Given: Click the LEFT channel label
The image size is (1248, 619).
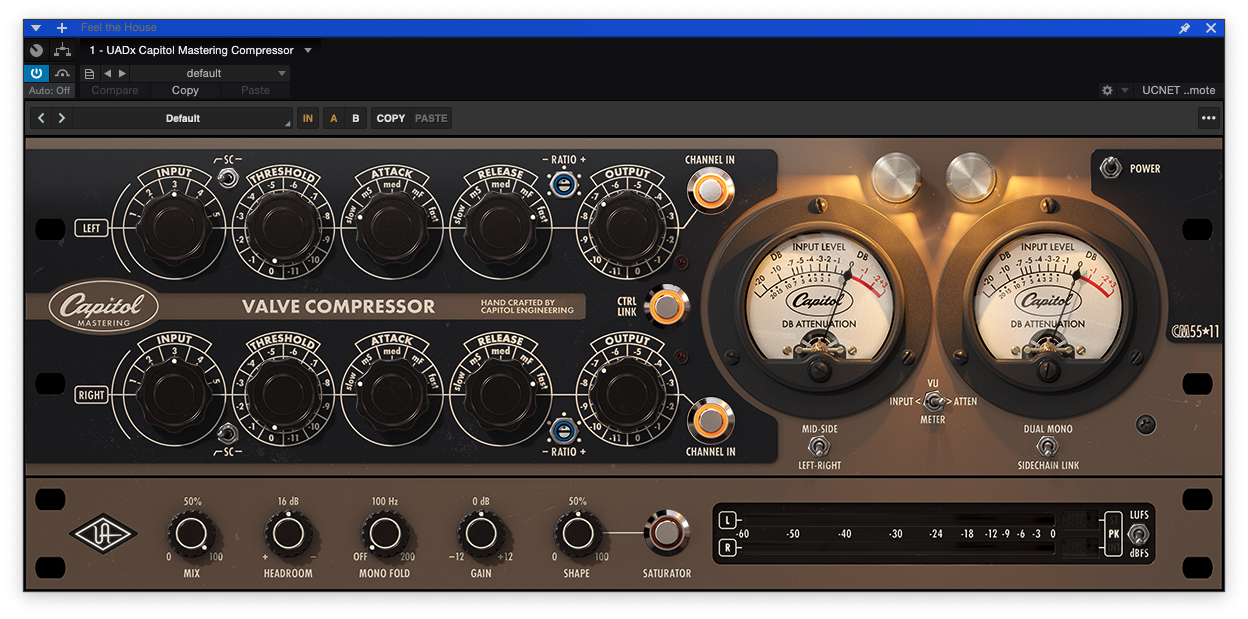Looking at the screenshot, I should pos(91,228).
